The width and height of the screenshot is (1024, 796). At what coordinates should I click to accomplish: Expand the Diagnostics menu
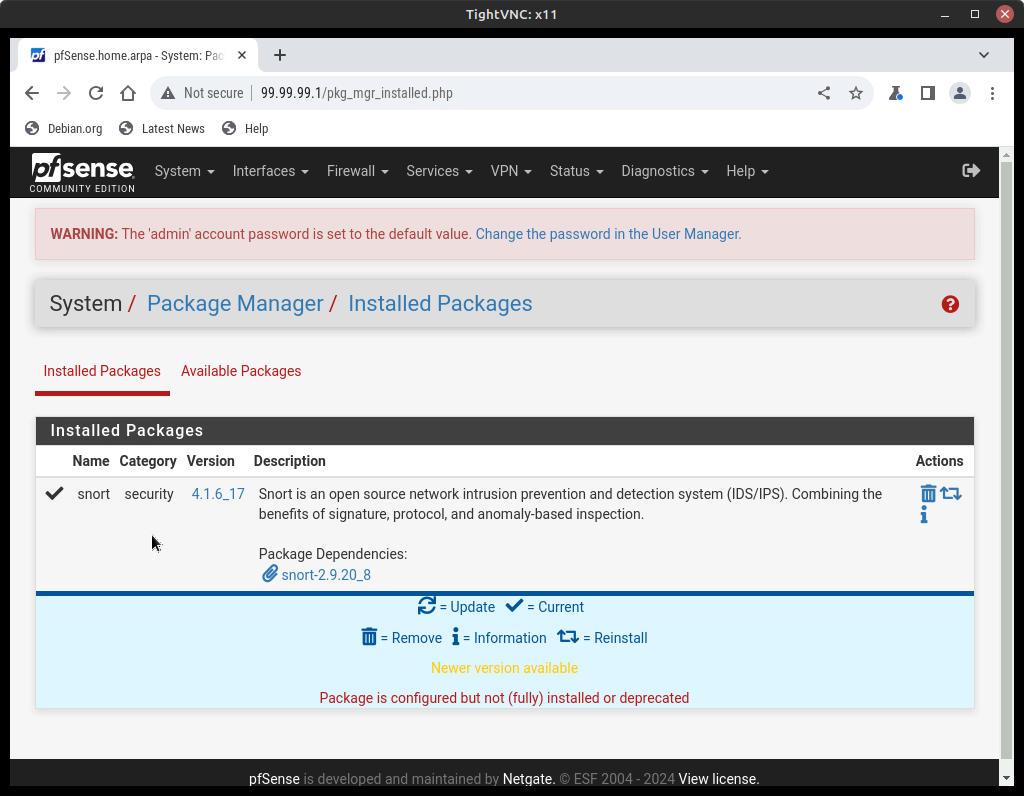pos(664,171)
